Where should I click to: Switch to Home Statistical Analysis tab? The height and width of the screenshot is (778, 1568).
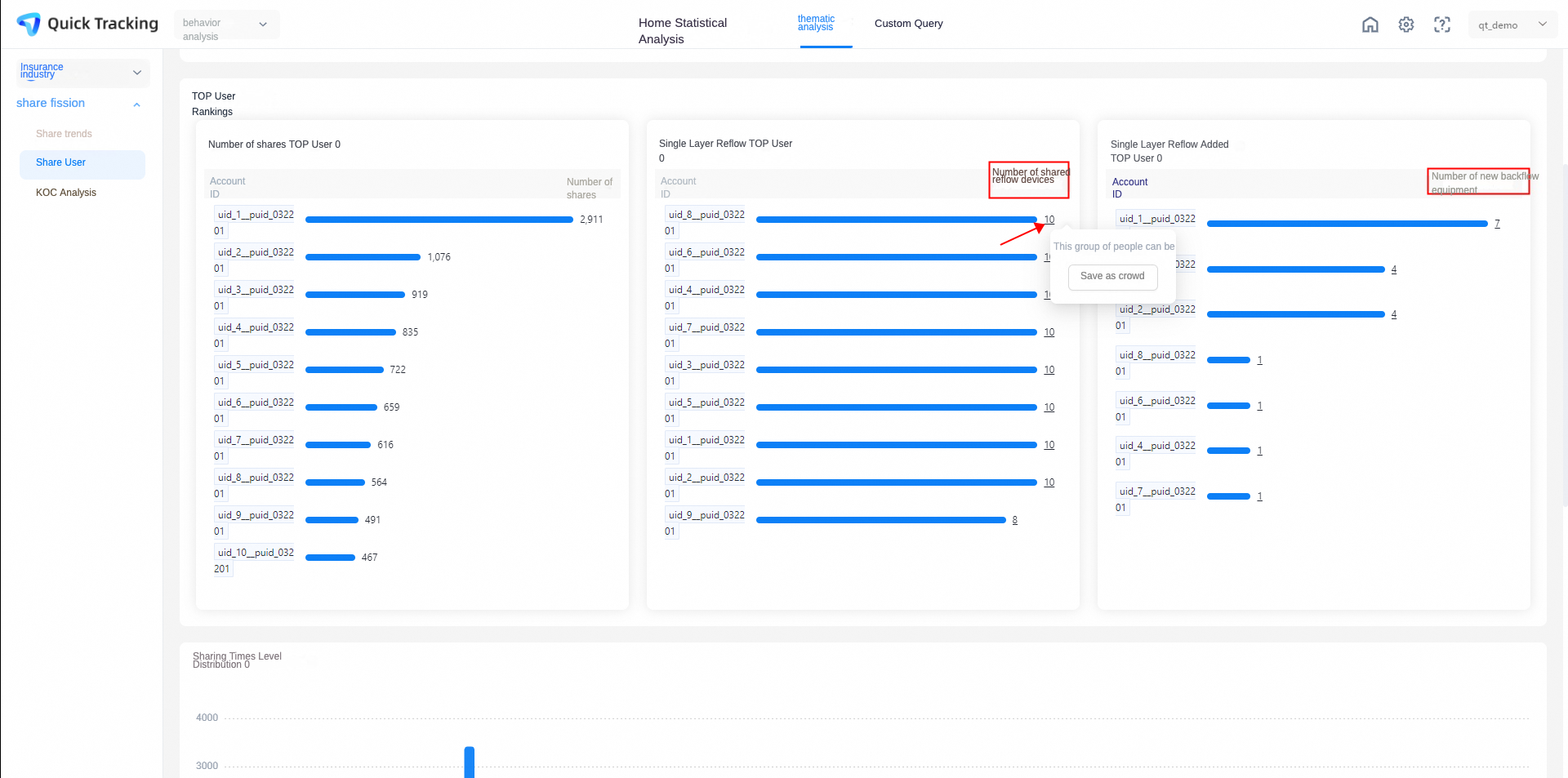[x=683, y=31]
